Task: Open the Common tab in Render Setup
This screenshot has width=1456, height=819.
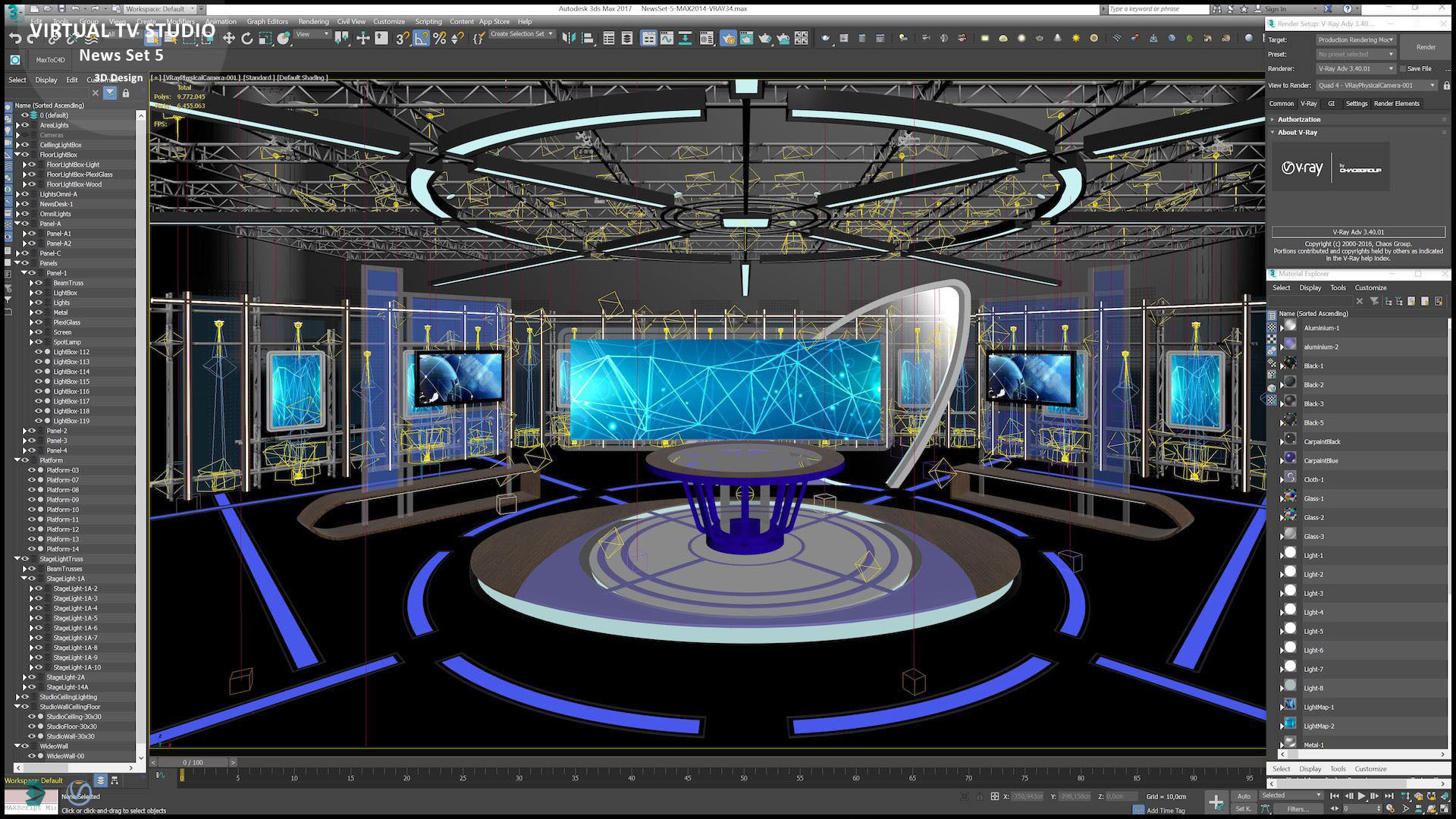Action: [1282, 104]
